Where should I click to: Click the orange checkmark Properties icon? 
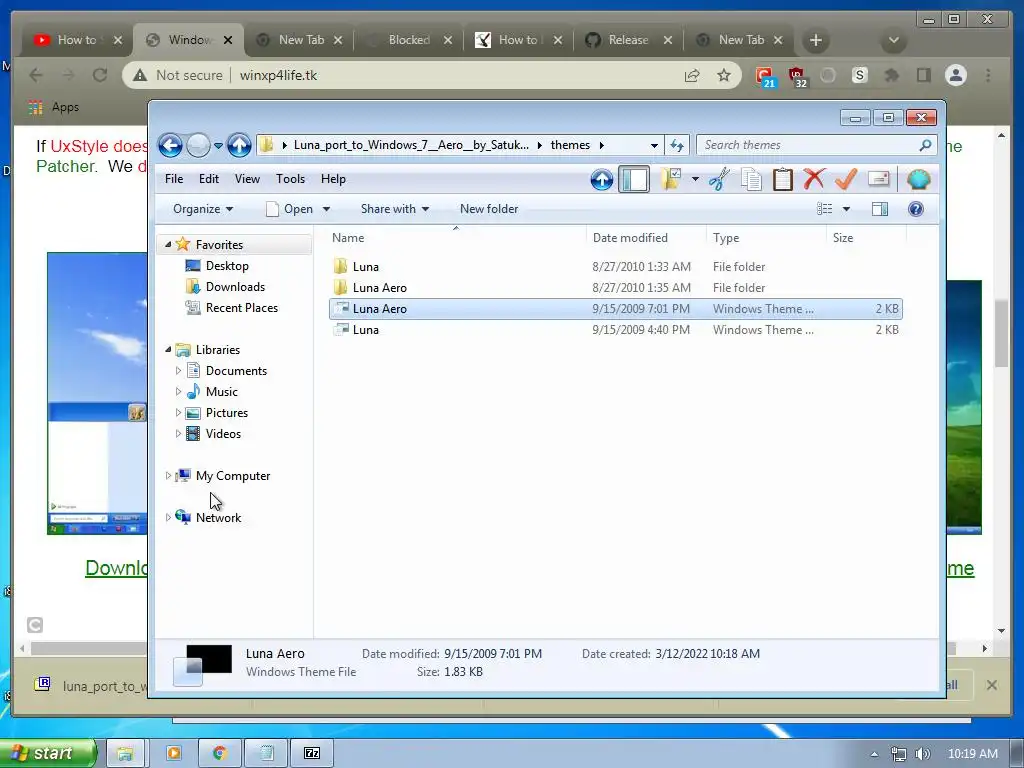tap(846, 178)
